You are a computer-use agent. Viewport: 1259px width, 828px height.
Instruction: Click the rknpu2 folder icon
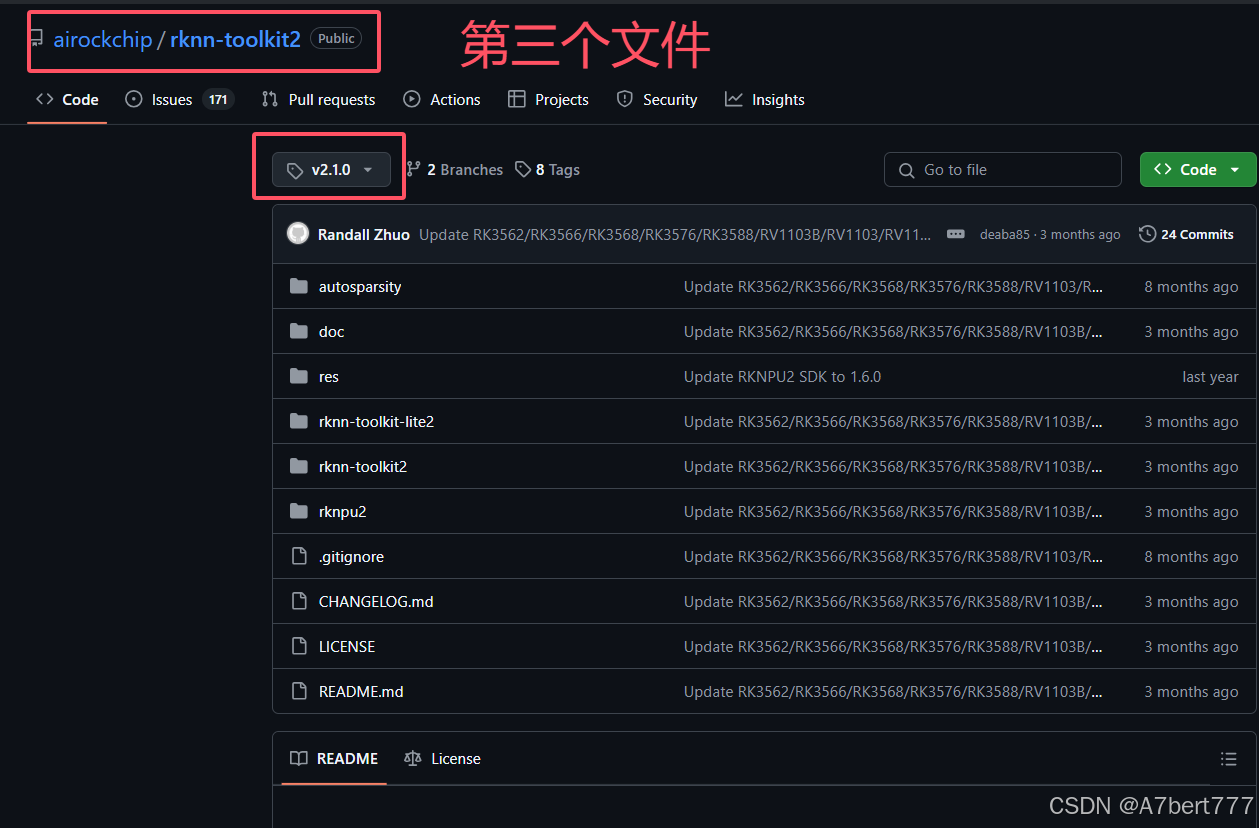(298, 511)
